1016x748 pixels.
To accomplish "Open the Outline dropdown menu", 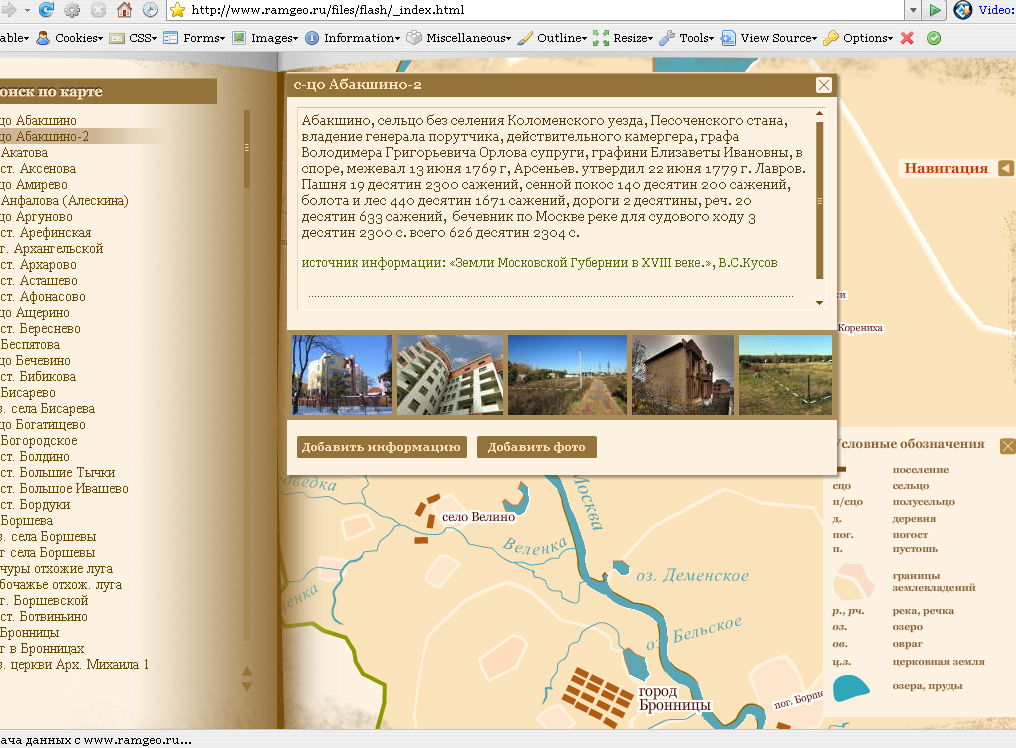I will click(553, 38).
